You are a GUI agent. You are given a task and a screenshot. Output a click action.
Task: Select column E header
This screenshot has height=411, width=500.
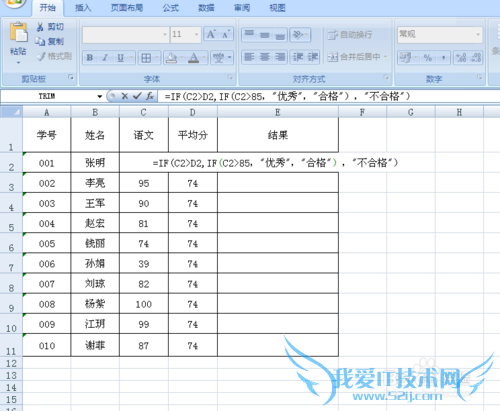pos(278,112)
